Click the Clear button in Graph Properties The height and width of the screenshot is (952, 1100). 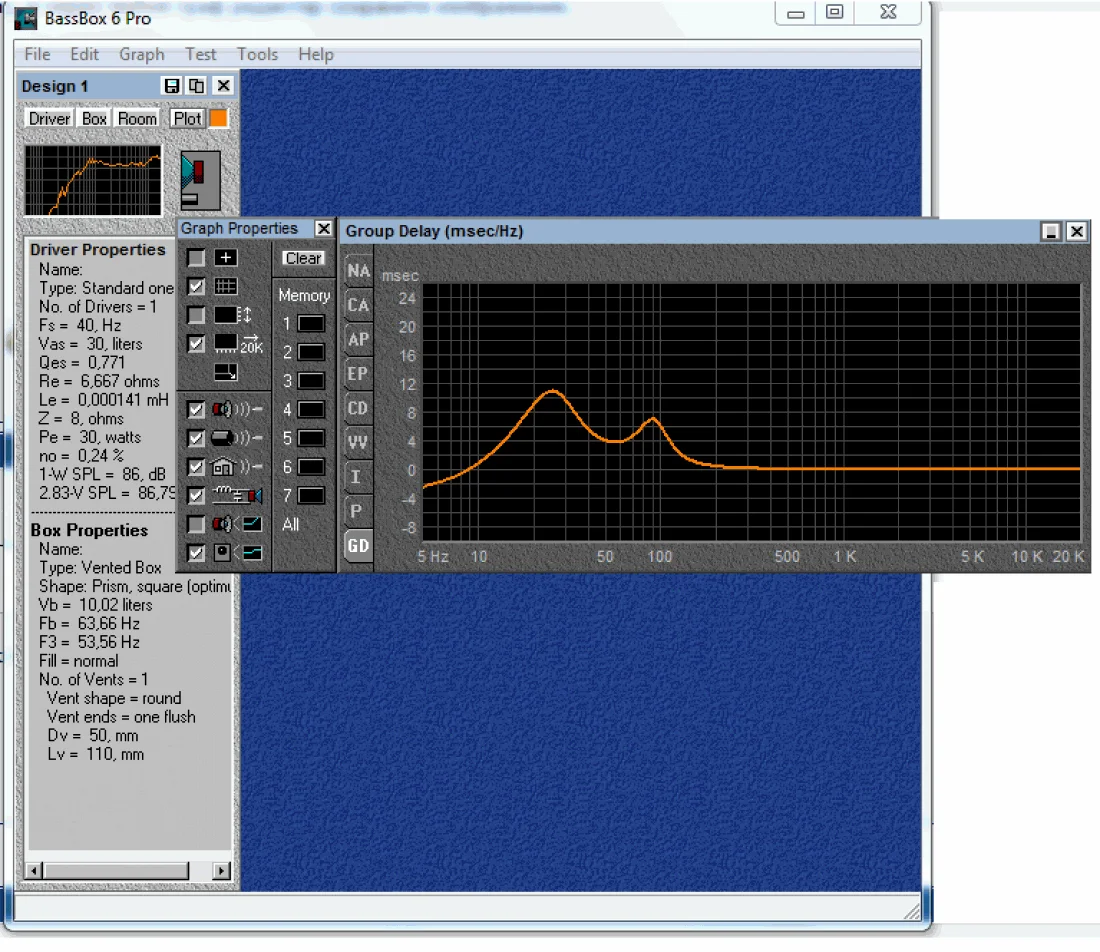click(x=303, y=258)
